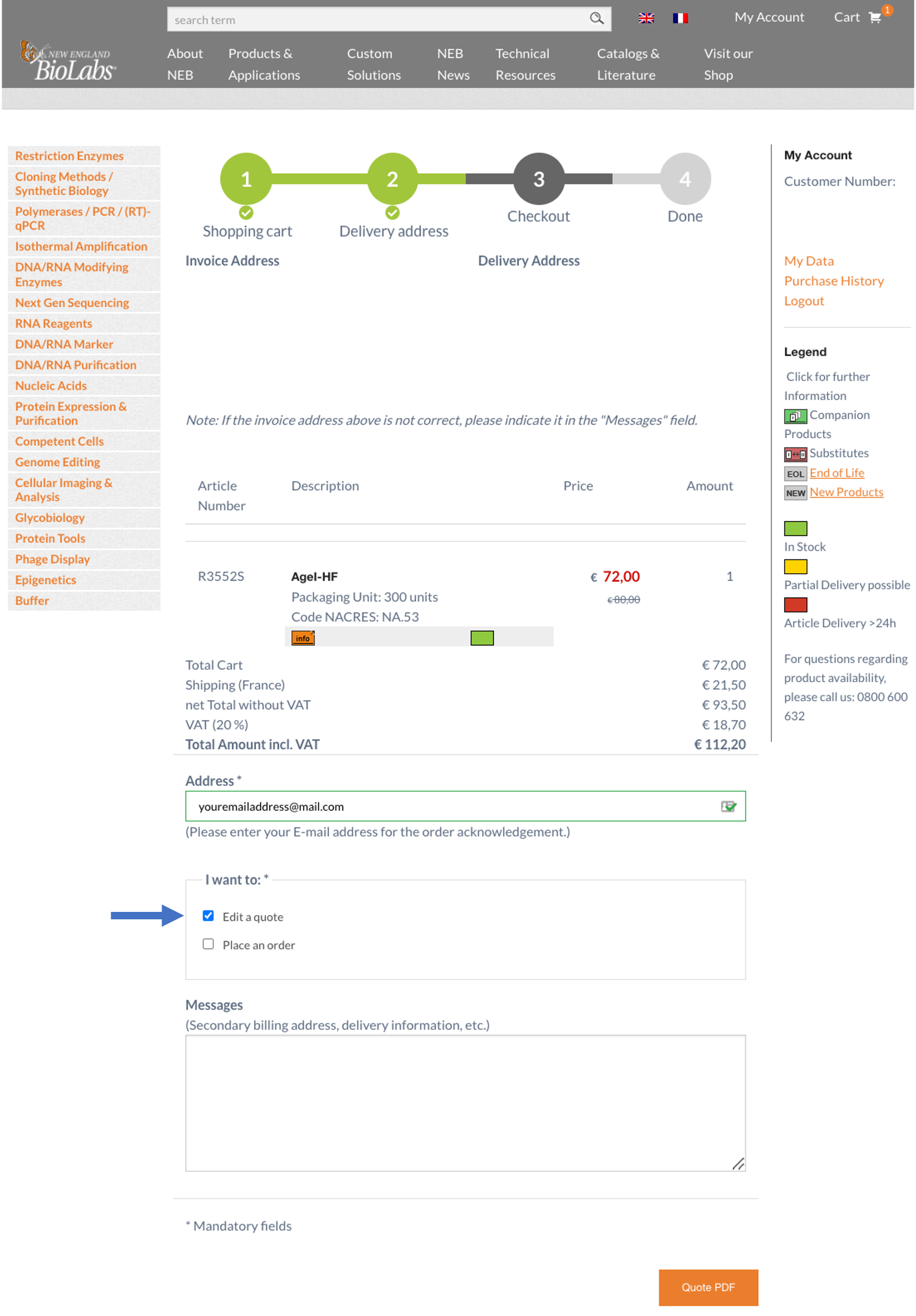Image resolution: width=916 pixels, height=1316 pixels.
Task: Click the orange info icon for AgeI-HF
Action: [x=302, y=638]
